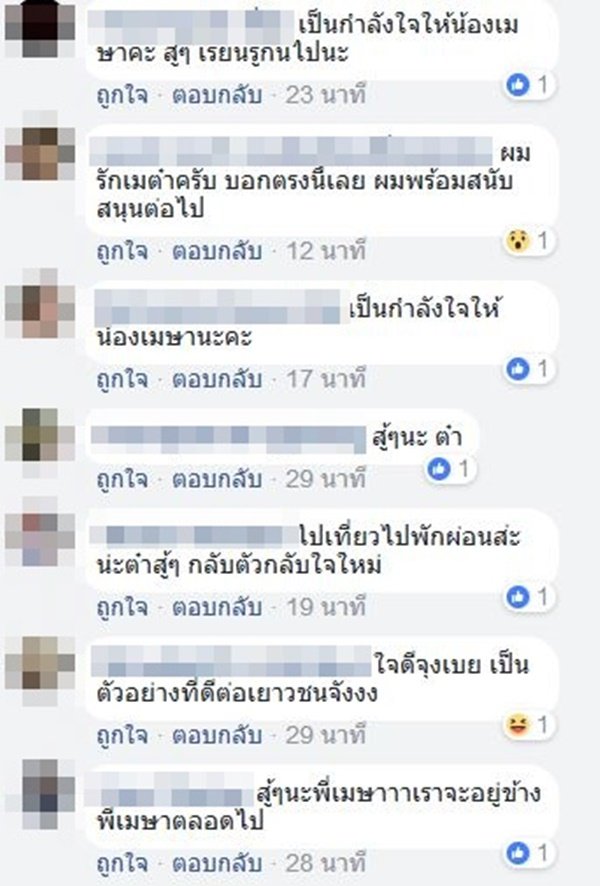The image size is (600, 886).
Task: Click the like reaction icon on the 19 นาที comment
Action: [518, 597]
